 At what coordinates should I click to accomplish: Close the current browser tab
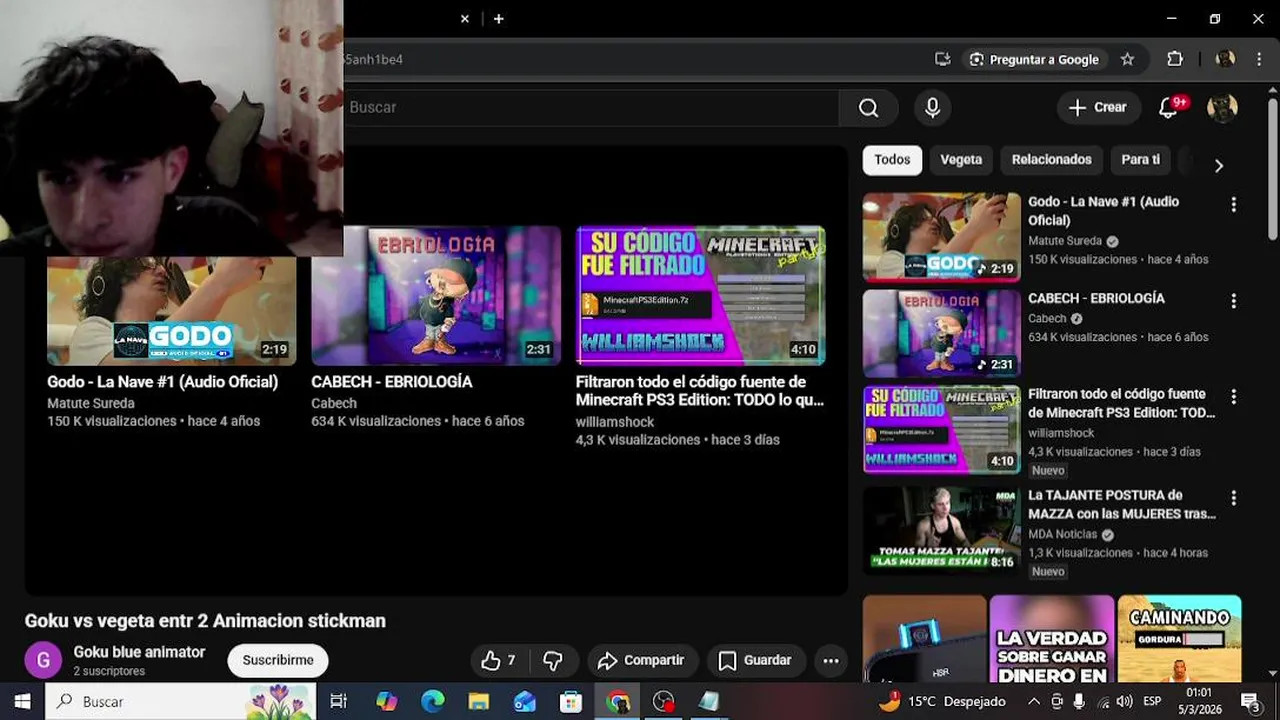(x=464, y=19)
